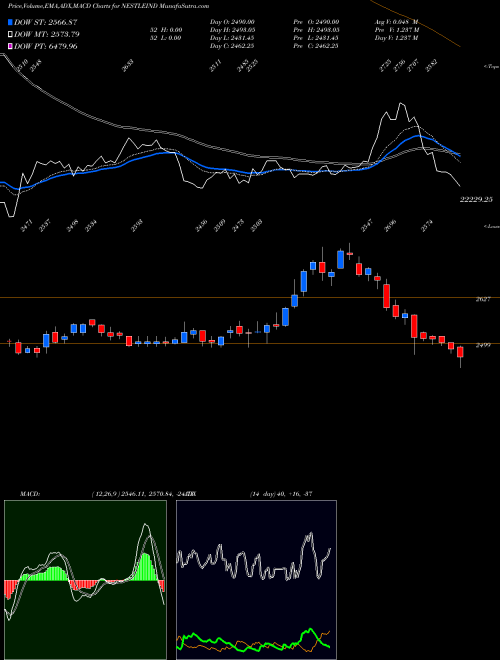Click the MACD (12,26,9) values text

(x=141, y=494)
